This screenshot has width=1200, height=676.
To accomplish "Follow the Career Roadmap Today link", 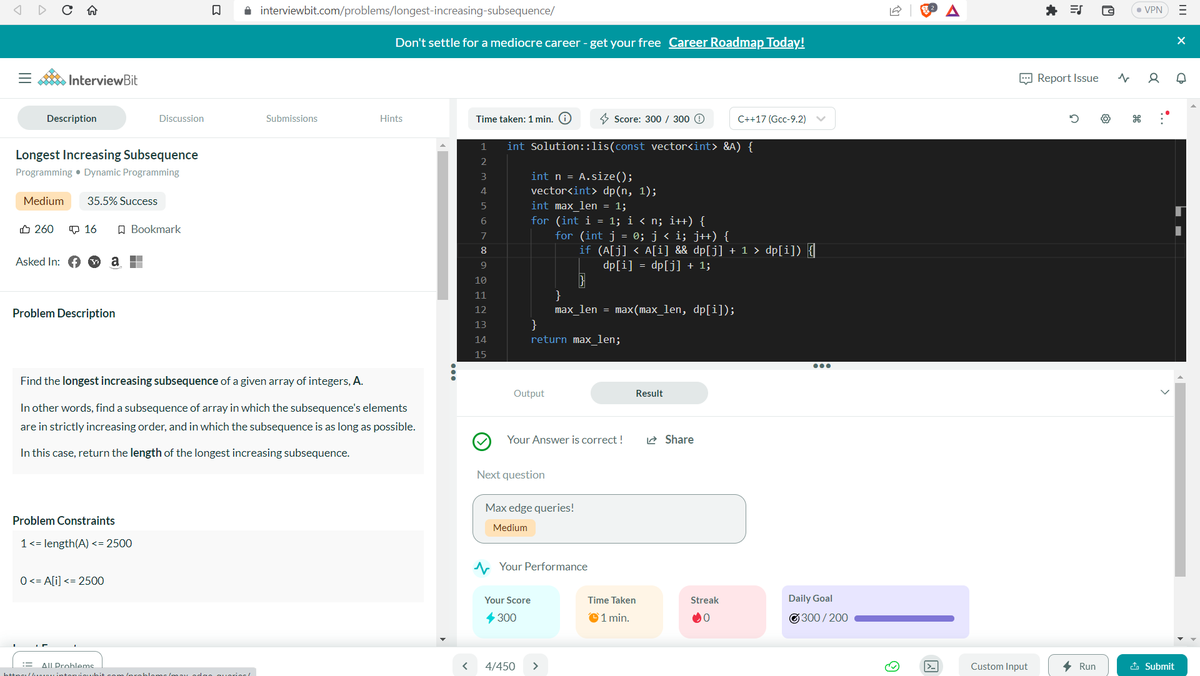I will (736, 42).
